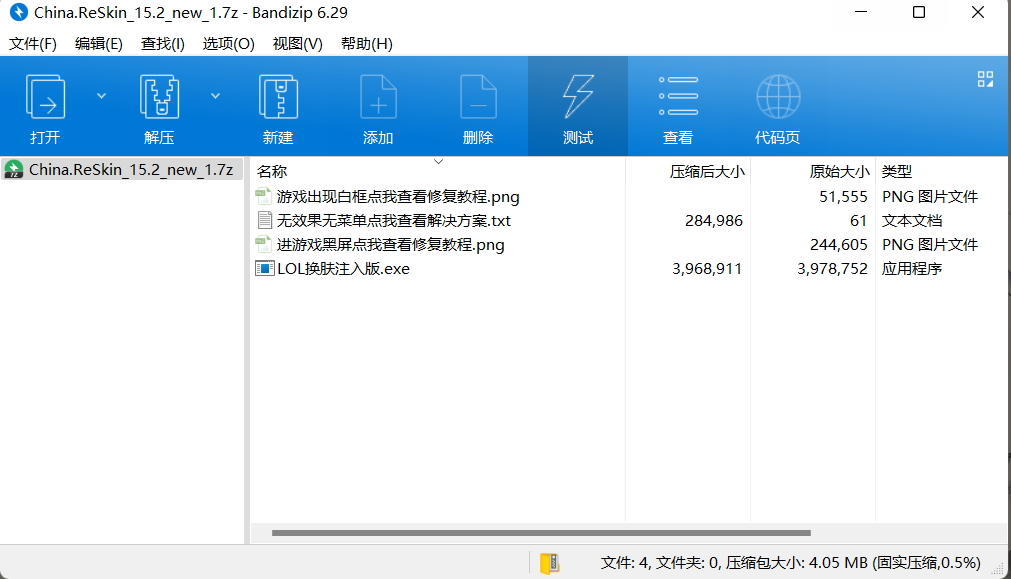Click the icon of 进游戏黑屏 png file
Viewport: 1011px width, 579px height.
pyautogui.click(x=263, y=244)
